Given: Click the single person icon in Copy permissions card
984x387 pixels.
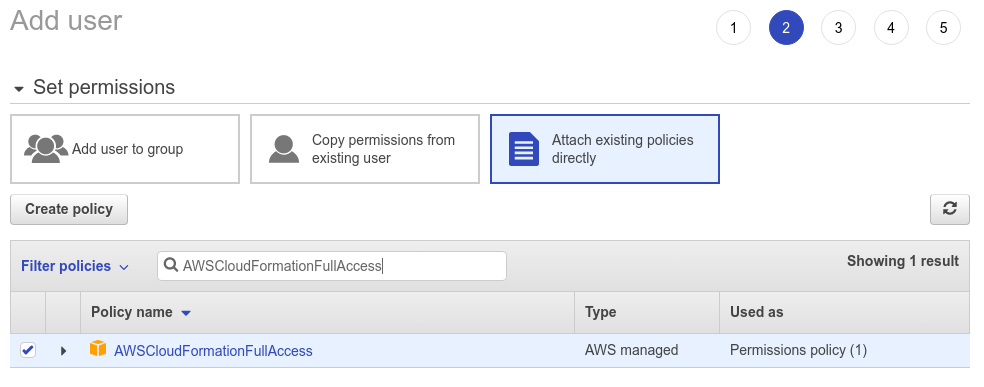Looking at the screenshot, I should (284, 149).
